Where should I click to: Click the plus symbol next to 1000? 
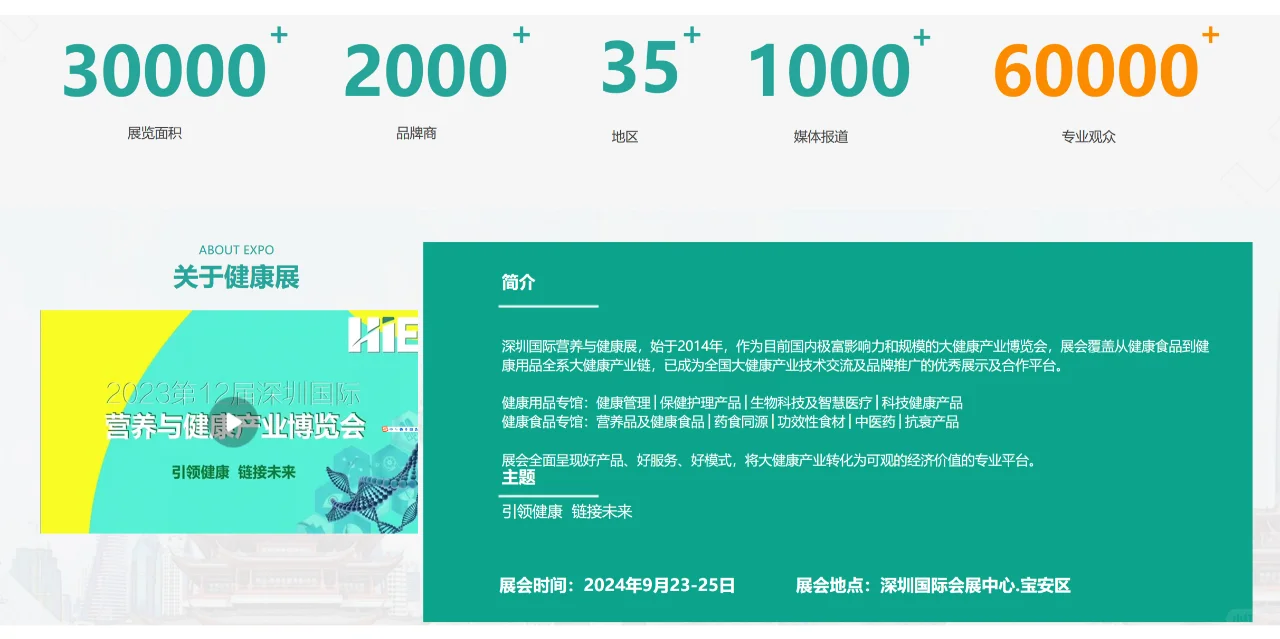coord(918,36)
